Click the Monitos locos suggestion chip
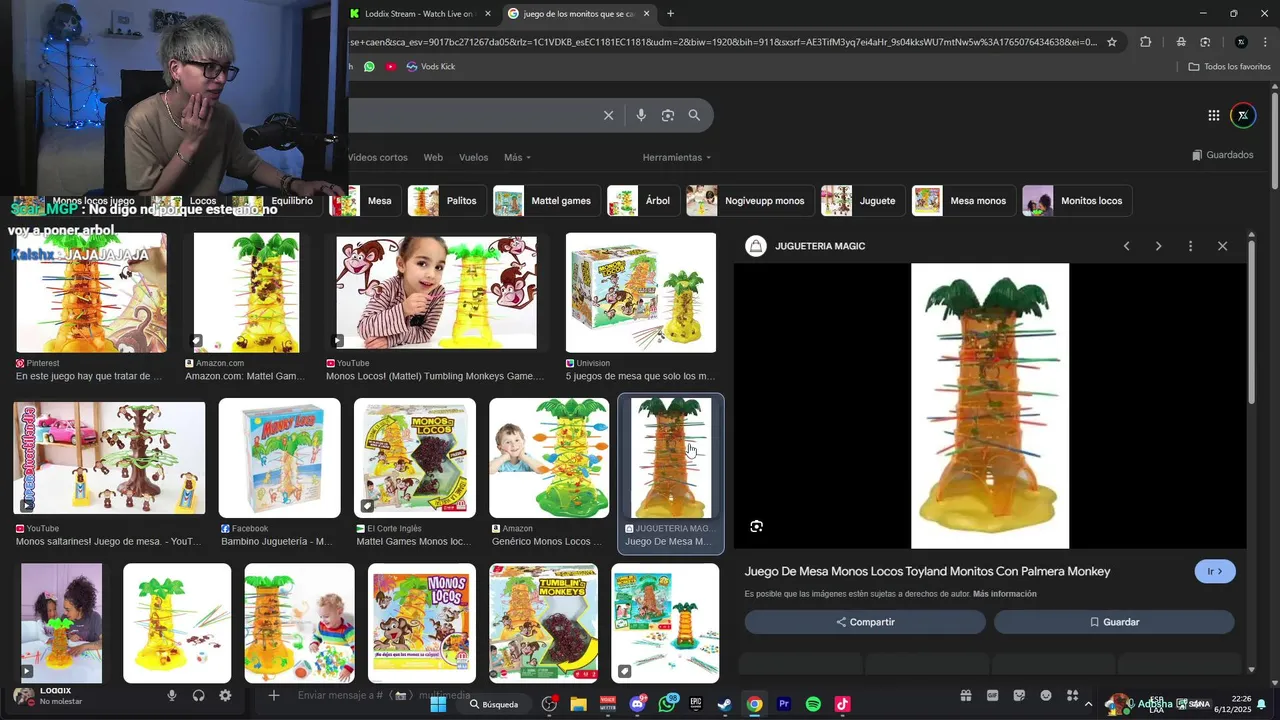Viewport: 1280px width, 720px height. tap(1077, 201)
